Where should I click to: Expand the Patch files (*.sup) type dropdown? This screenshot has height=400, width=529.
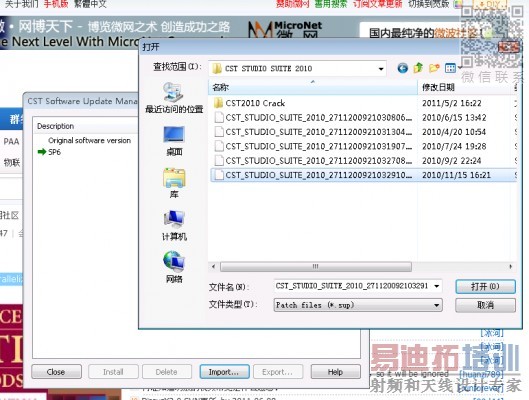pyautogui.click(x=437, y=305)
